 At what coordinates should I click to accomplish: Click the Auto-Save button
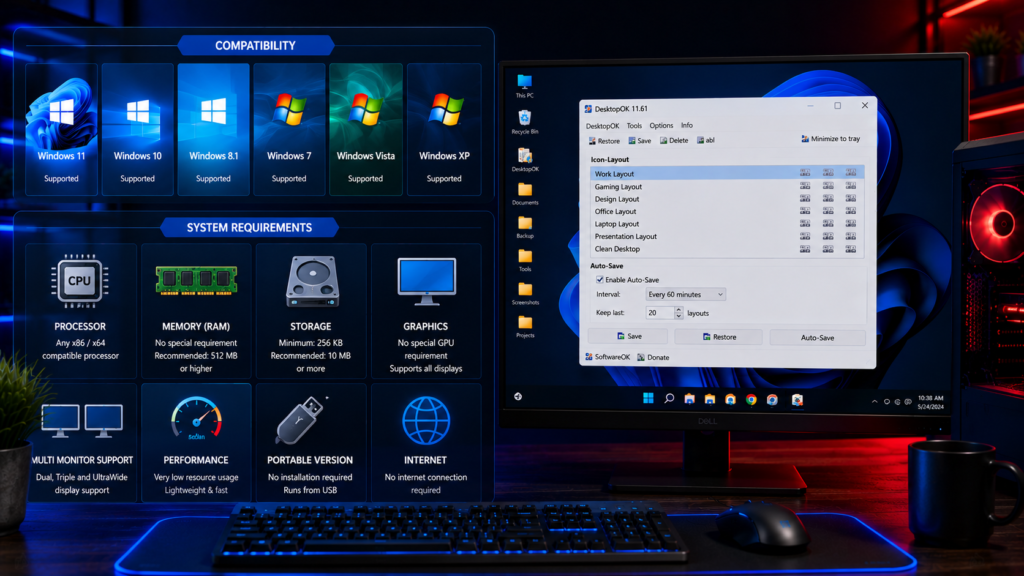click(818, 338)
